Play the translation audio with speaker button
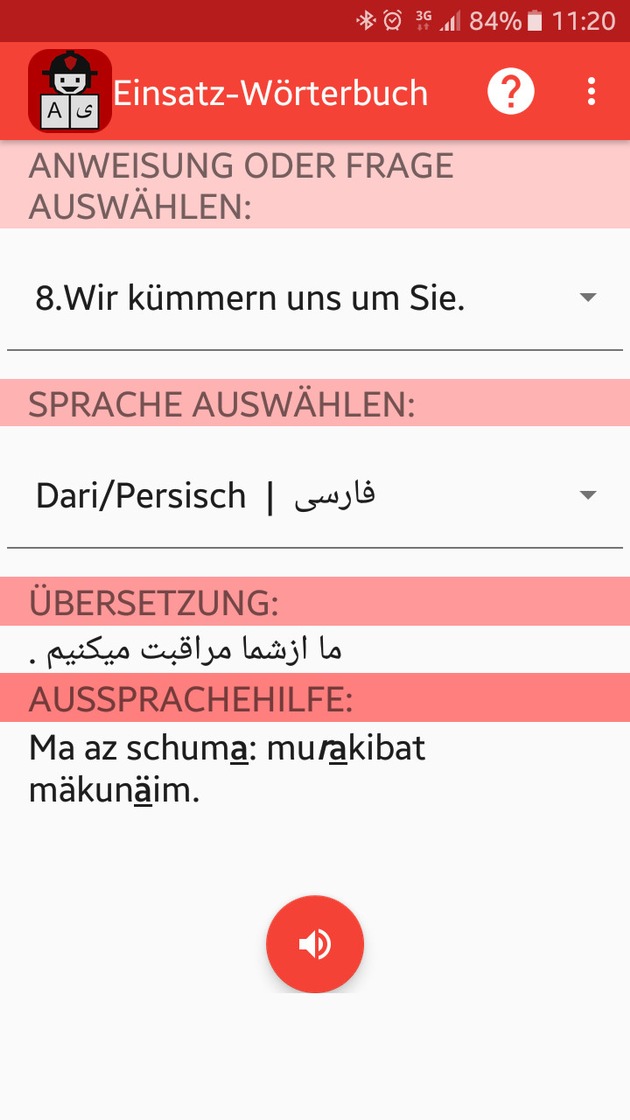Image resolution: width=630 pixels, height=1120 pixels. tap(315, 944)
